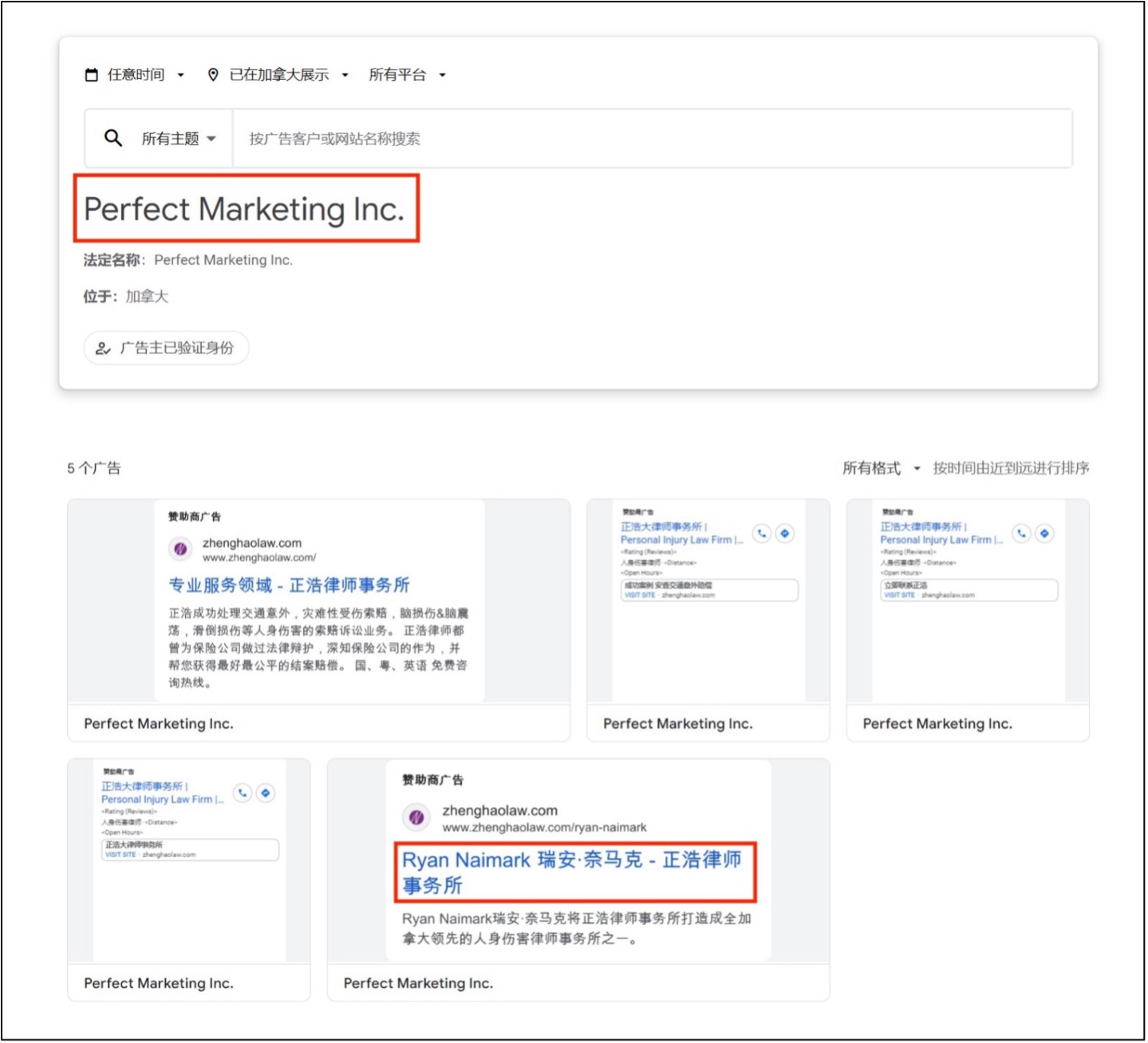Click the calendar icon beside 任意时间
Viewport: 1148px width, 1043px height.
pyautogui.click(x=92, y=75)
